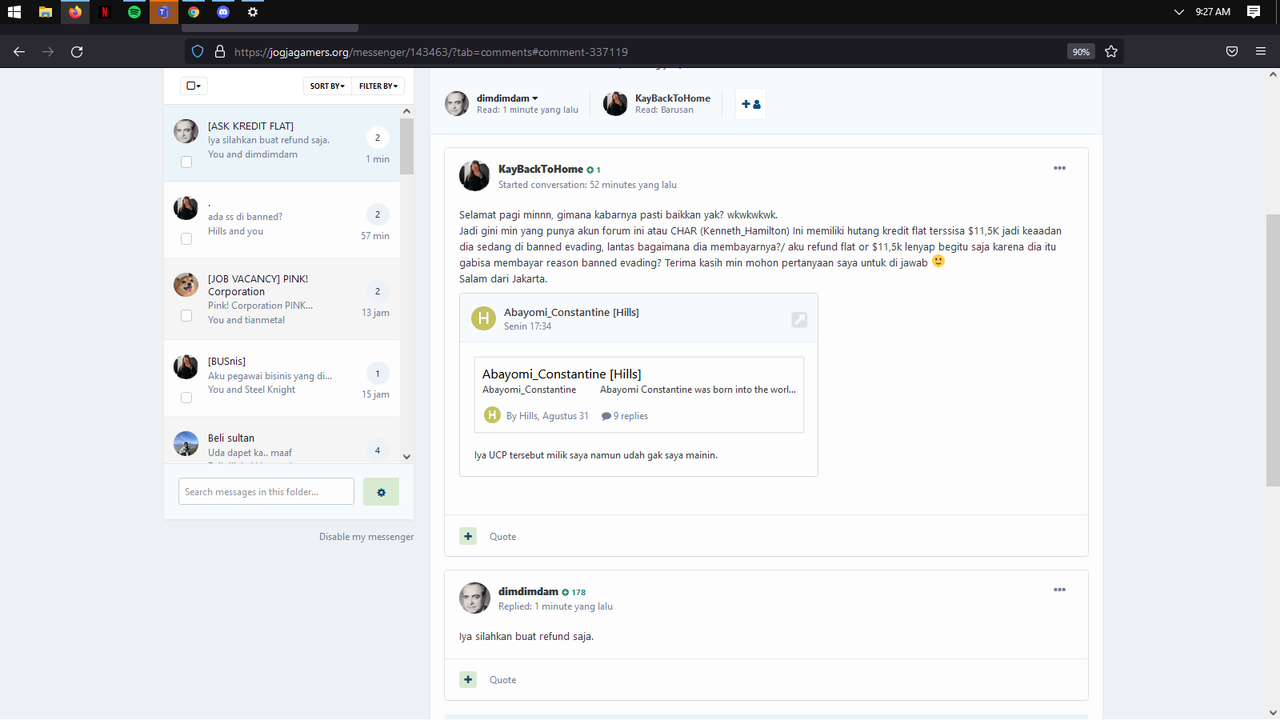Open the SORT BY dropdown
The image size is (1280, 720).
click(327, 86)
